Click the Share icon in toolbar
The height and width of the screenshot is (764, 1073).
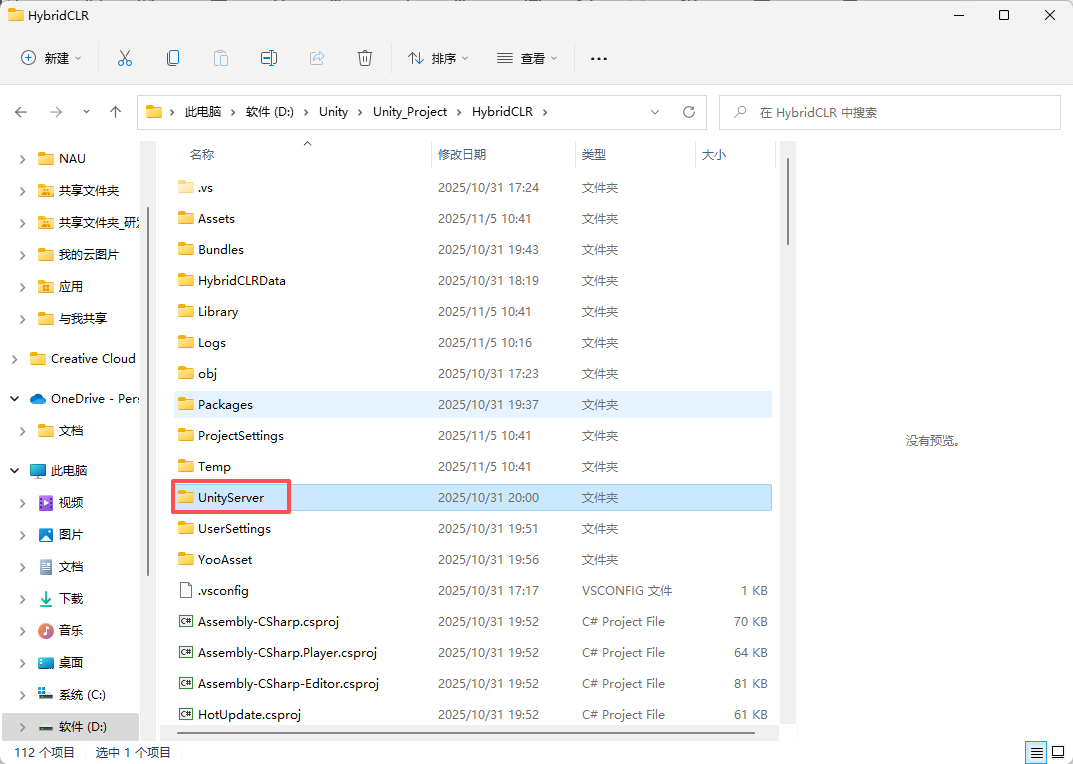317,58
